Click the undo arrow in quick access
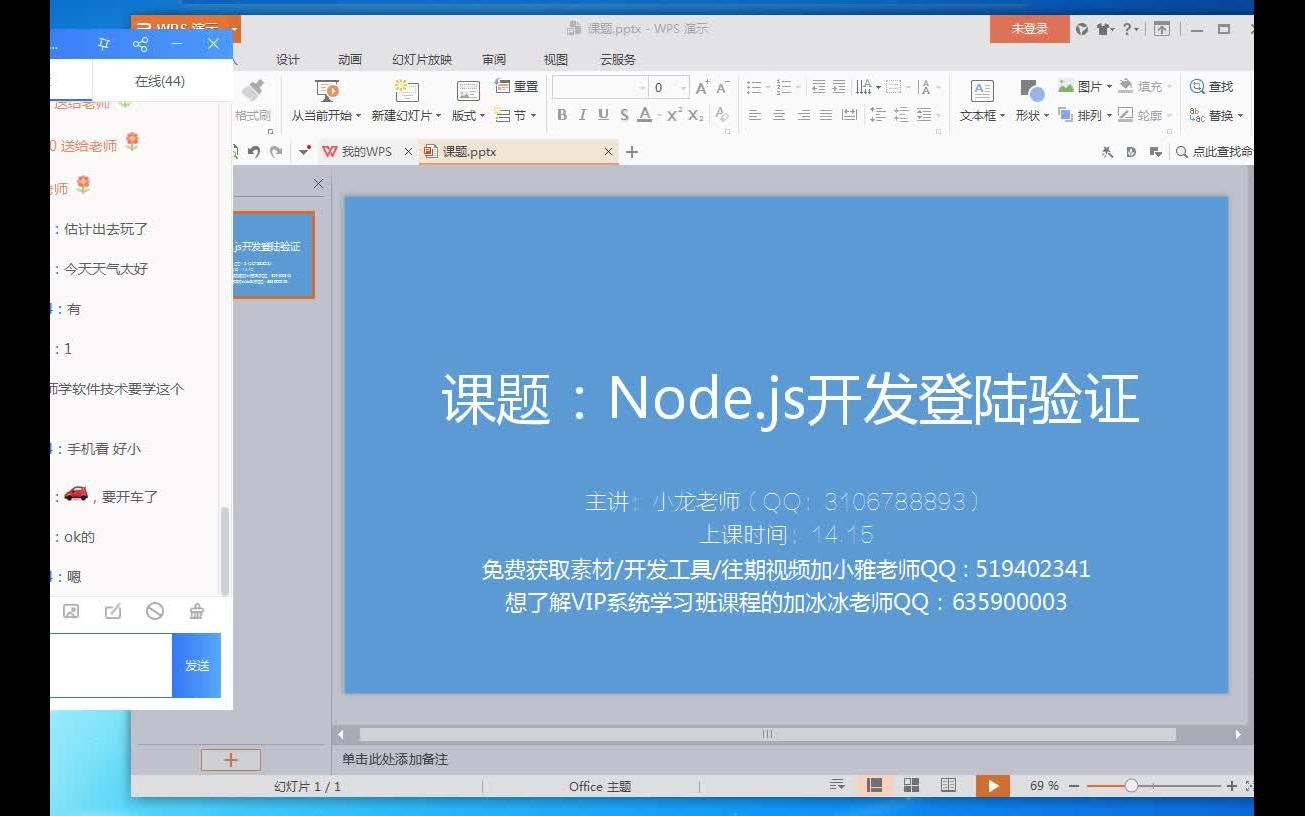This screenshot has width=1305, height=816. point(254,152)
